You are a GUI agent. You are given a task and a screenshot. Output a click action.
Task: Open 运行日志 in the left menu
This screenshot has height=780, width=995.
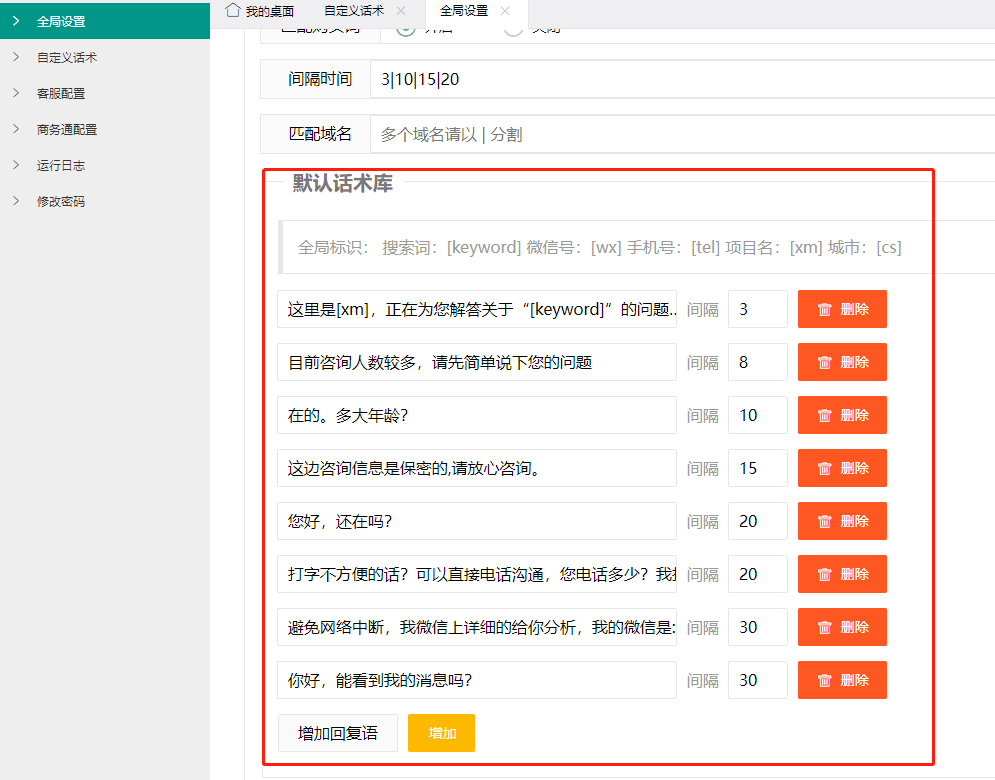click(61, 166)
